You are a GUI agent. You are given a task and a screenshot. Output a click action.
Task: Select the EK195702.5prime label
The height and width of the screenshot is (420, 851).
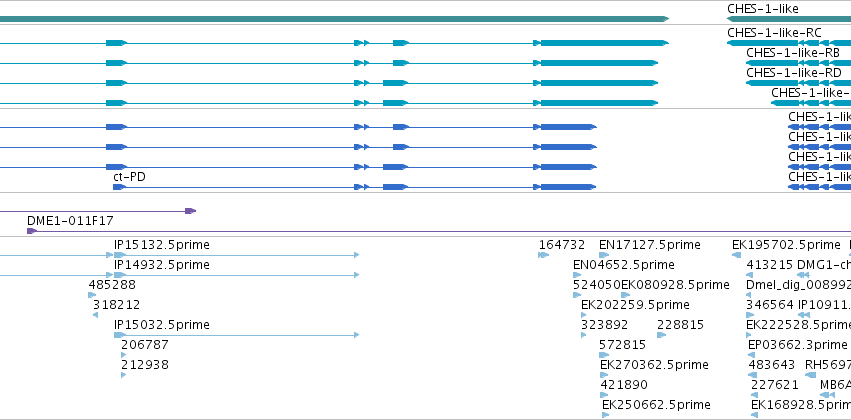pyautogui.click(x=786, y=245)
